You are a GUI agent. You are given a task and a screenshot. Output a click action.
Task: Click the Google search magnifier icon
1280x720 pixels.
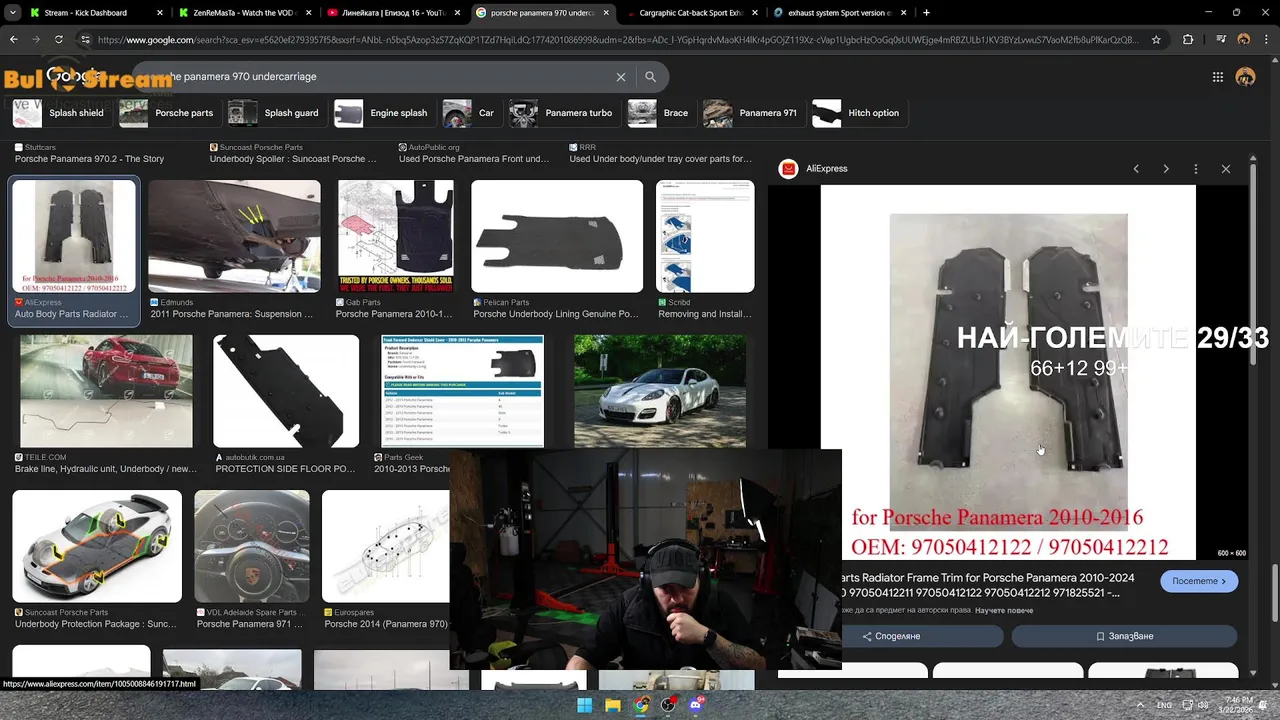[x=650, y=77]
